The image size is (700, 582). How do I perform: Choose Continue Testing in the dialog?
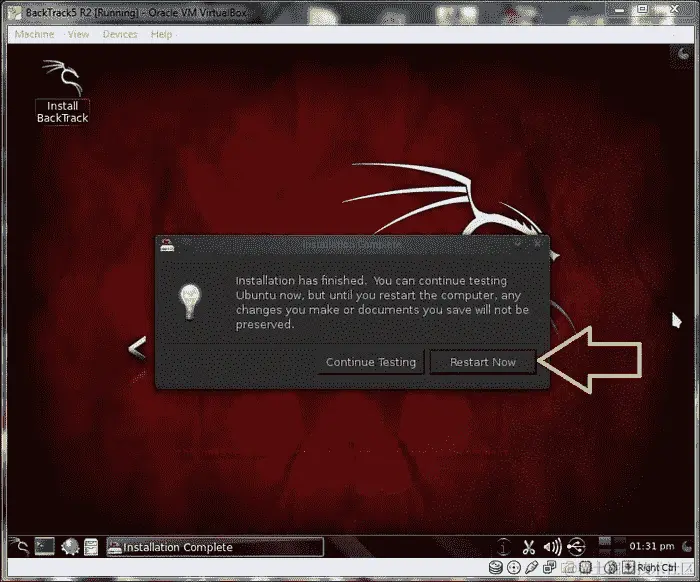click(371, 362)
